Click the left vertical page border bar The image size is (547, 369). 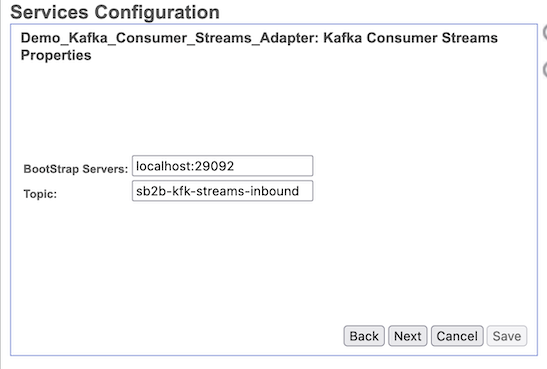tap(1, 184)
